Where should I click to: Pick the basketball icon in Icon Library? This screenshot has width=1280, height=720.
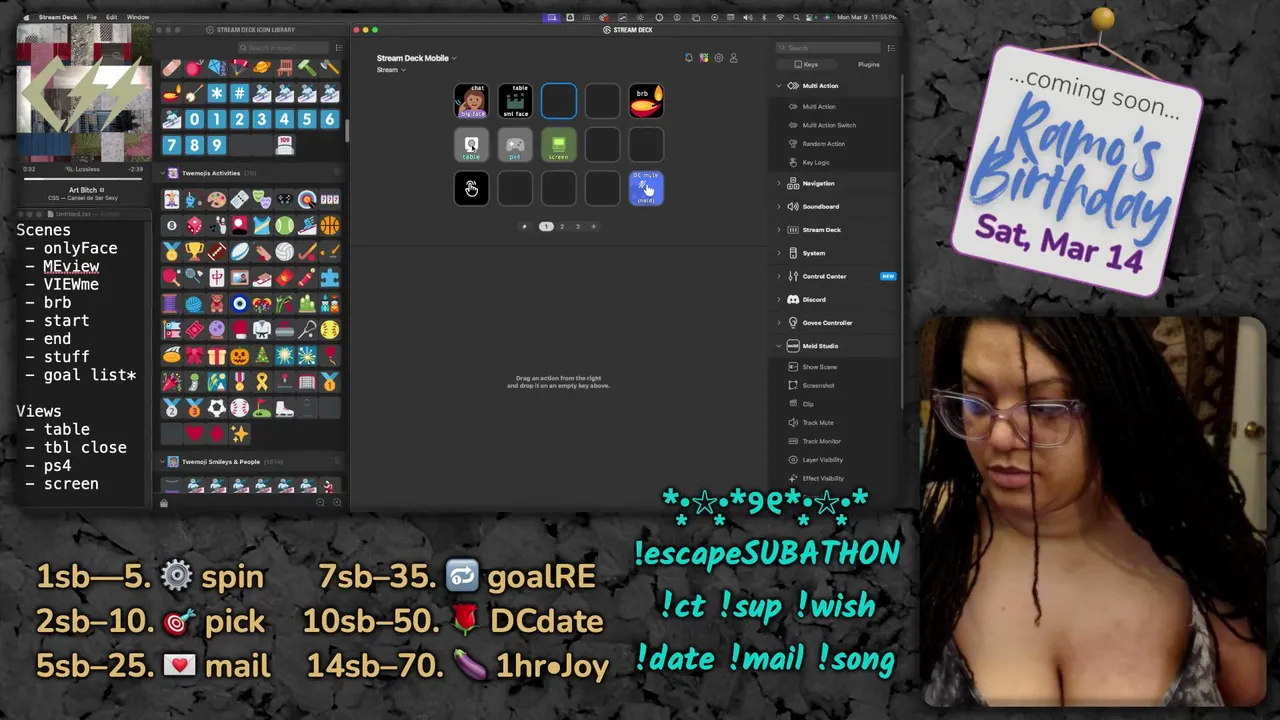(x=330, y=226)
